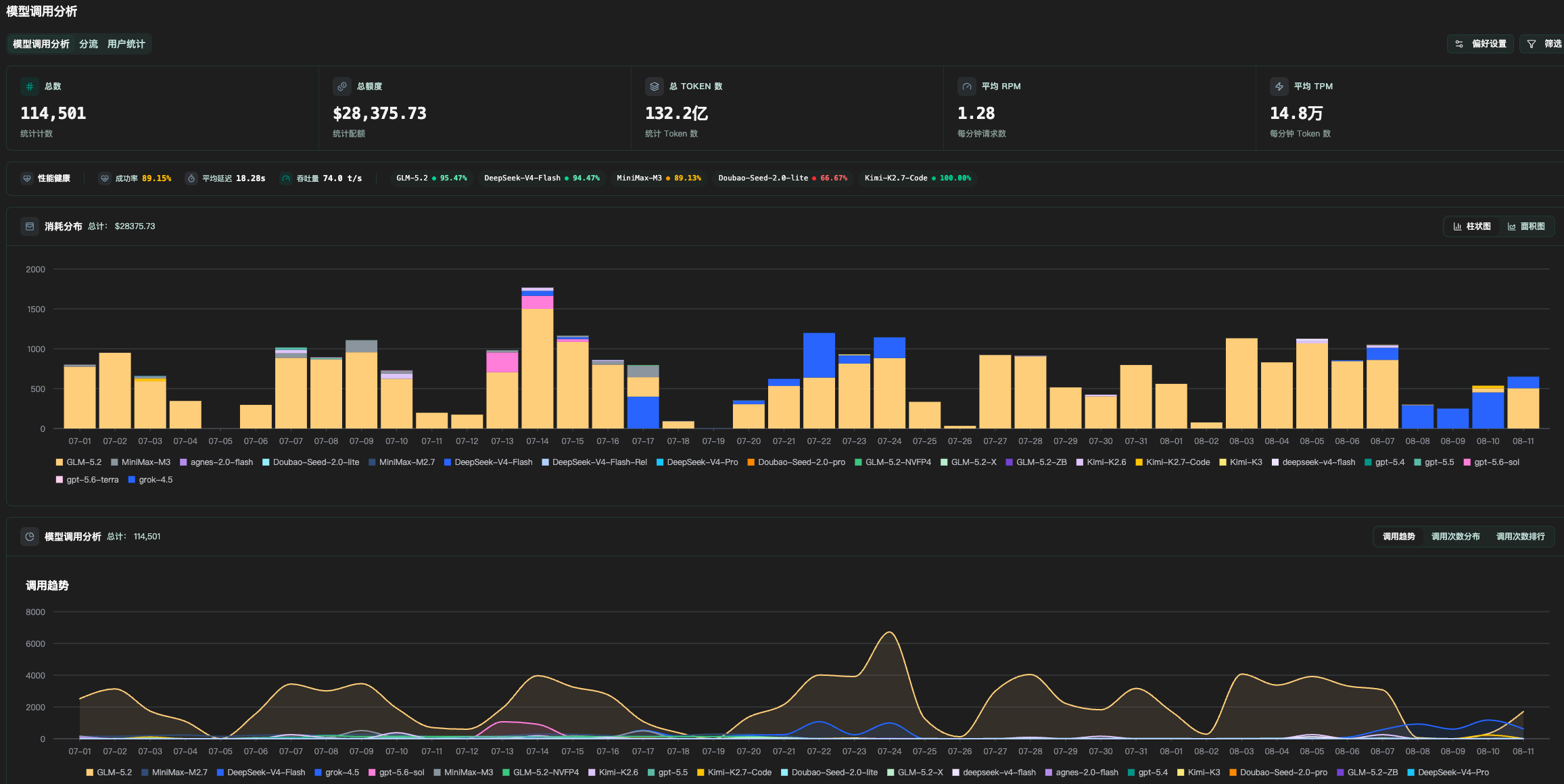Toggle gpt-5.6-sol in 调用趋势 legend
This screenshot has height=784, width=1564.
tap(396, 773)
